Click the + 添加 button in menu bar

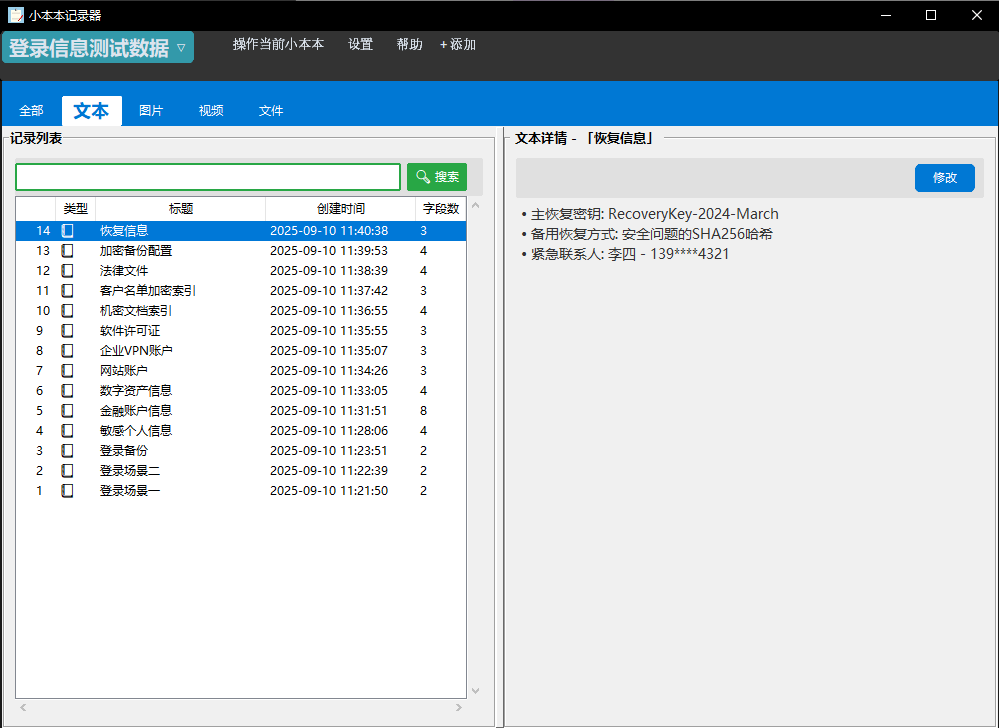(458, 45)
